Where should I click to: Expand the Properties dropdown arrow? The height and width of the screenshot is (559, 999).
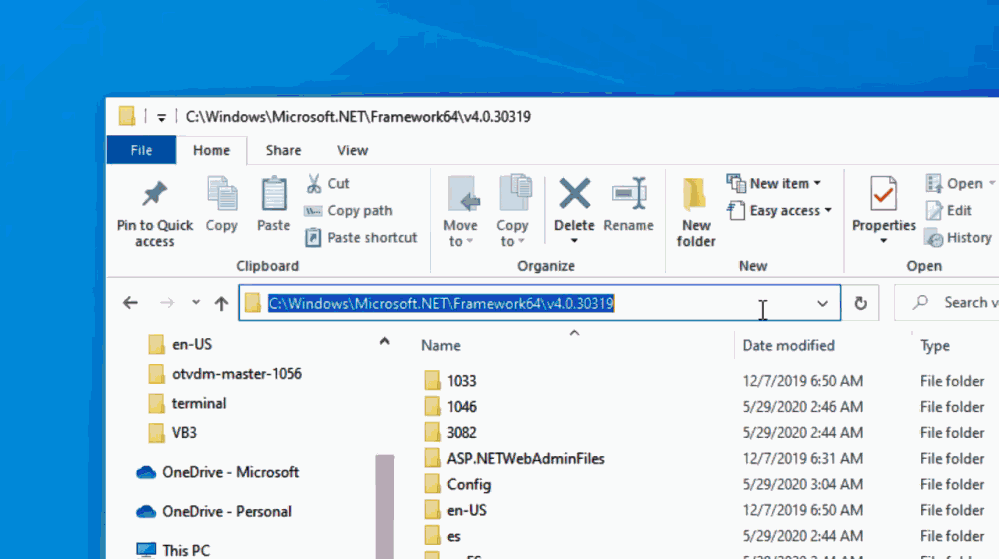click(x=884, y=241)
